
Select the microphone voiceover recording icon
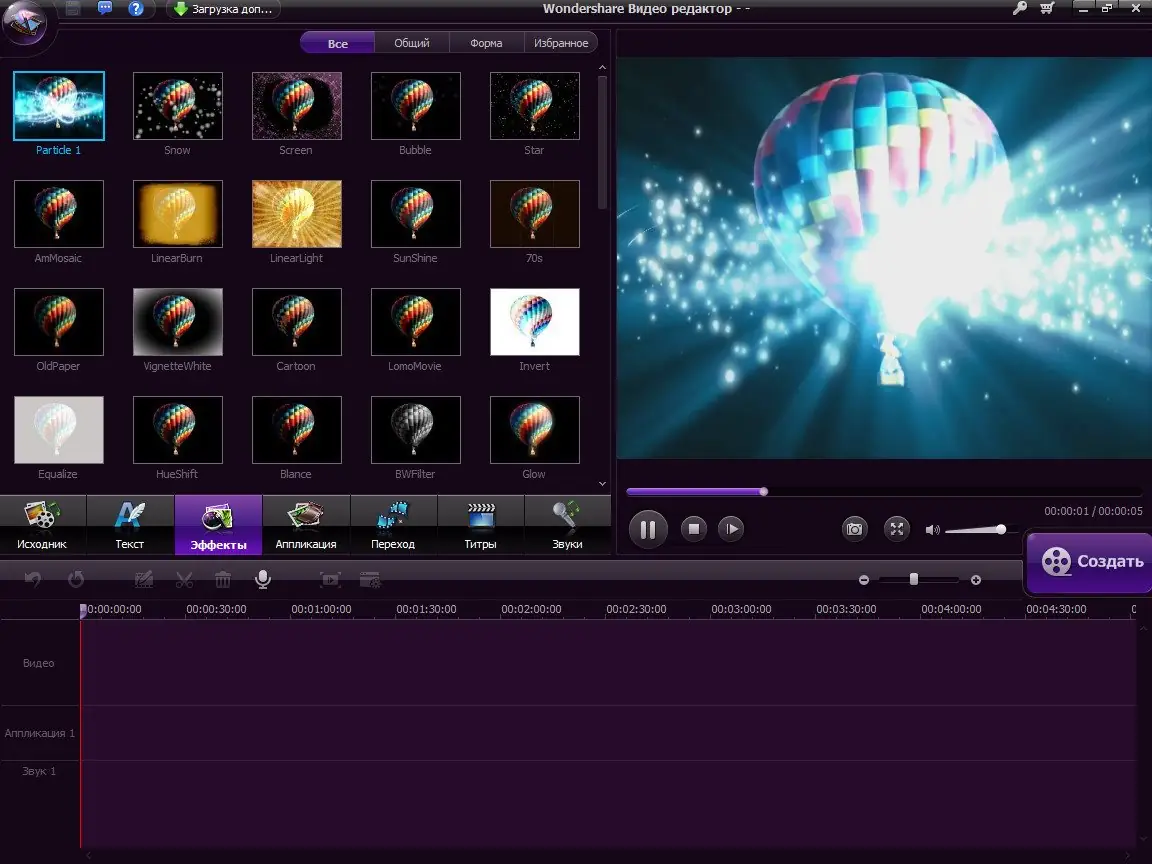[x=262, y=579]
